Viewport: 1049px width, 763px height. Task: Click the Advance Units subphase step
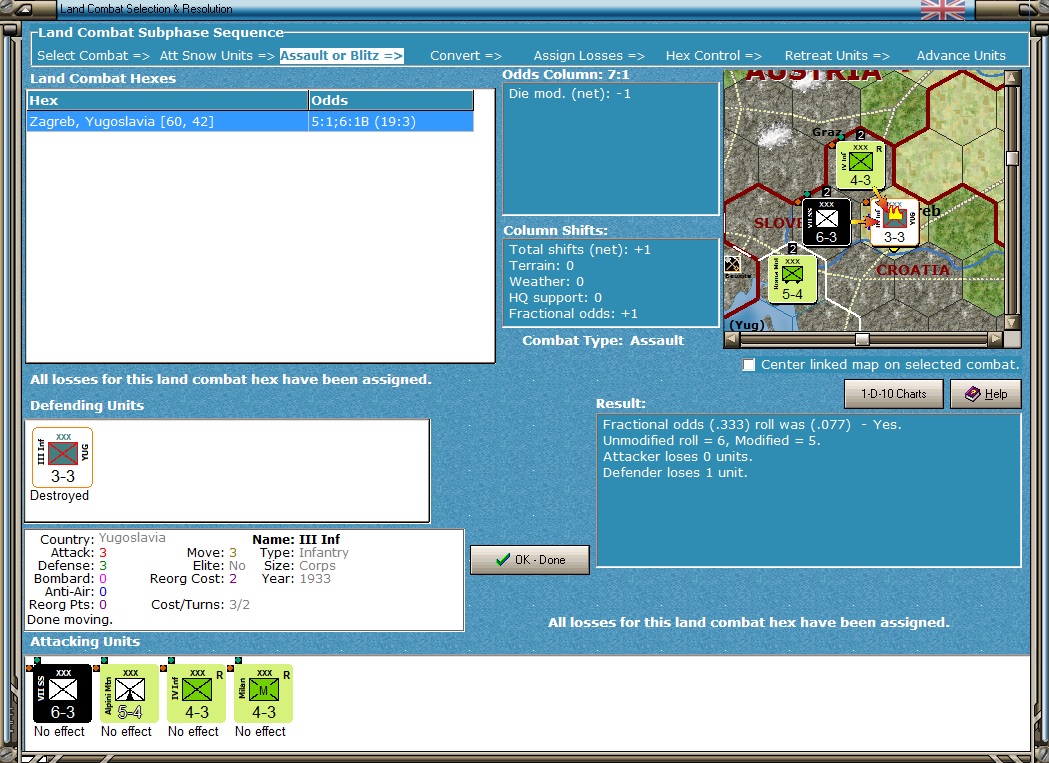coord(961,56)
